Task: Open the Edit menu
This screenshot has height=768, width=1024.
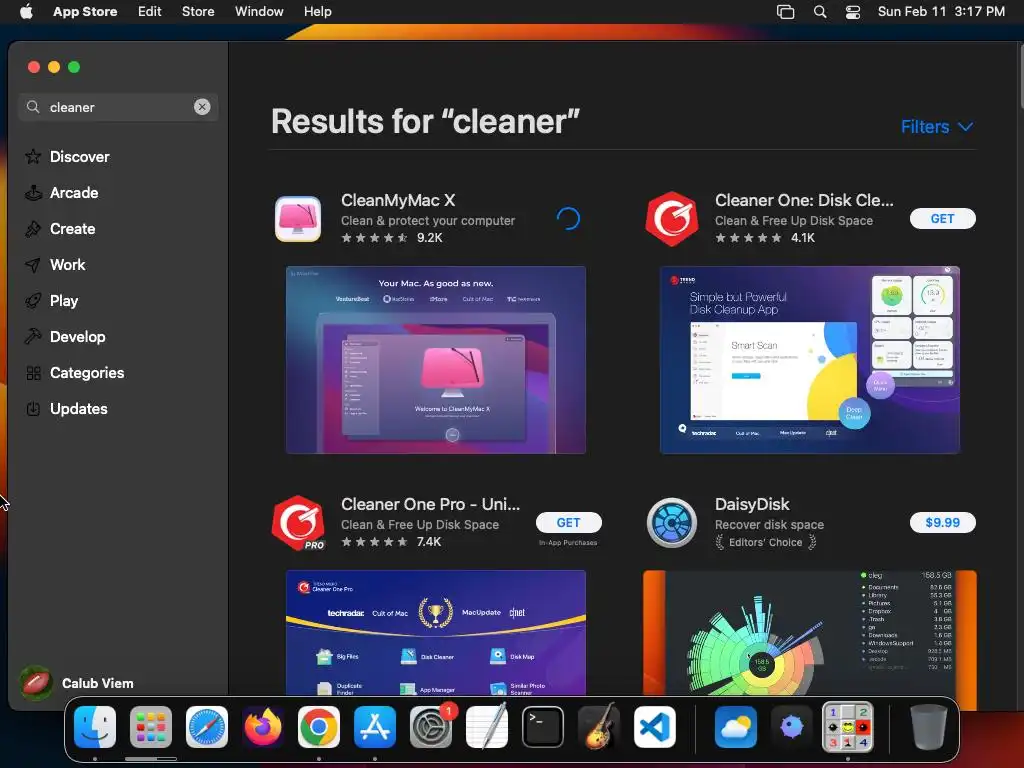Action: point(150,12)
